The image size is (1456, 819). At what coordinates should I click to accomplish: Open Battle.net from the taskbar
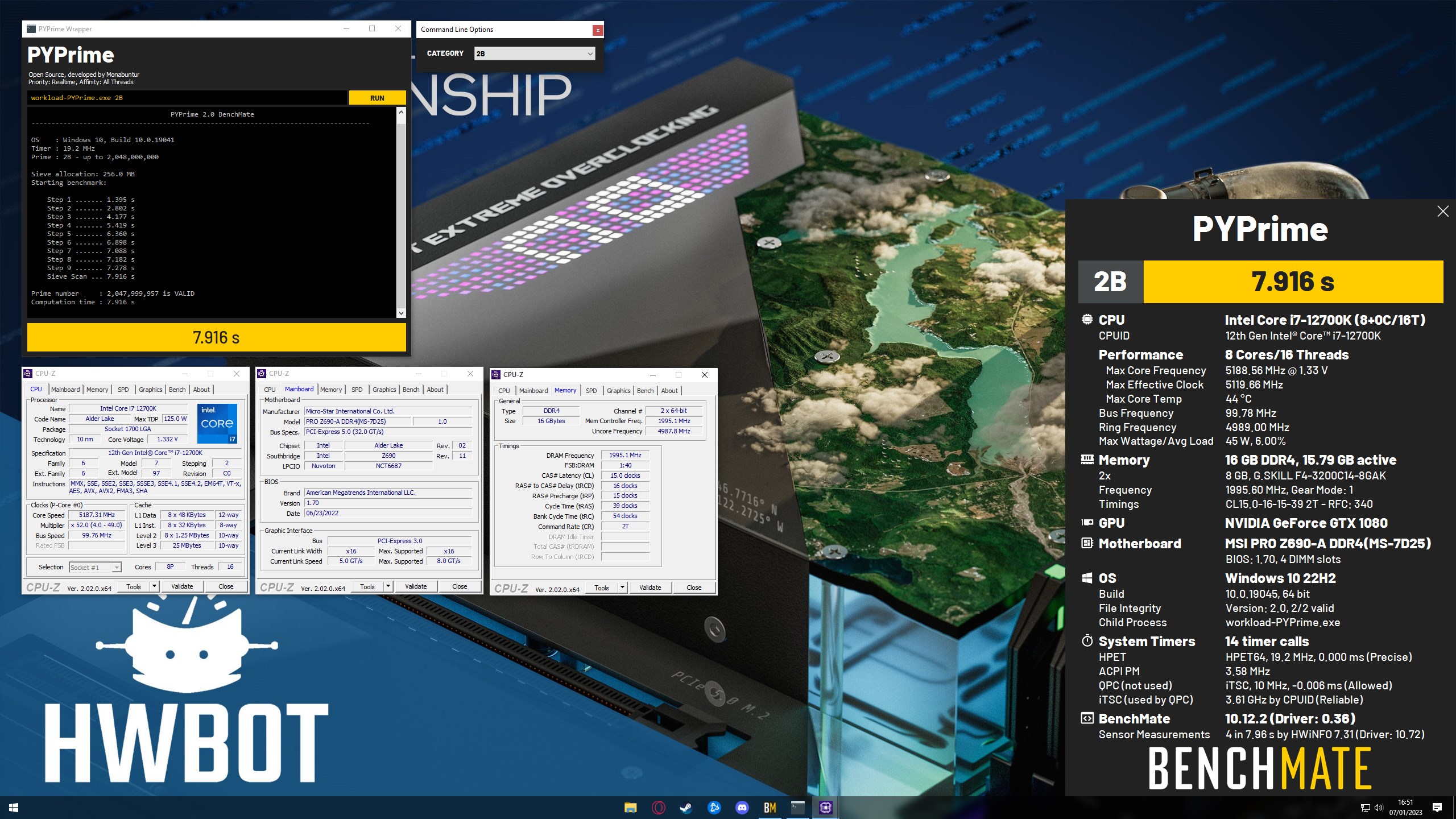click(714, 808)
